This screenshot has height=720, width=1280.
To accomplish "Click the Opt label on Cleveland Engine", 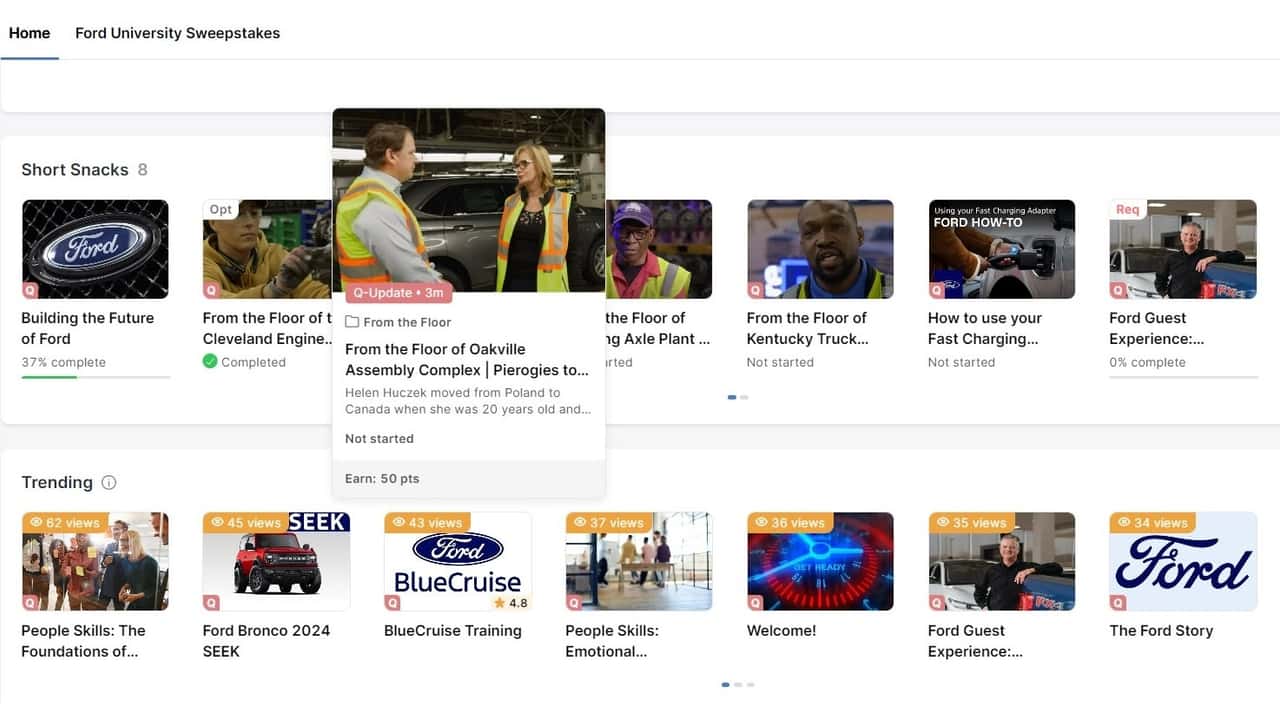I will pyautogui.click(x=221, y=210).
